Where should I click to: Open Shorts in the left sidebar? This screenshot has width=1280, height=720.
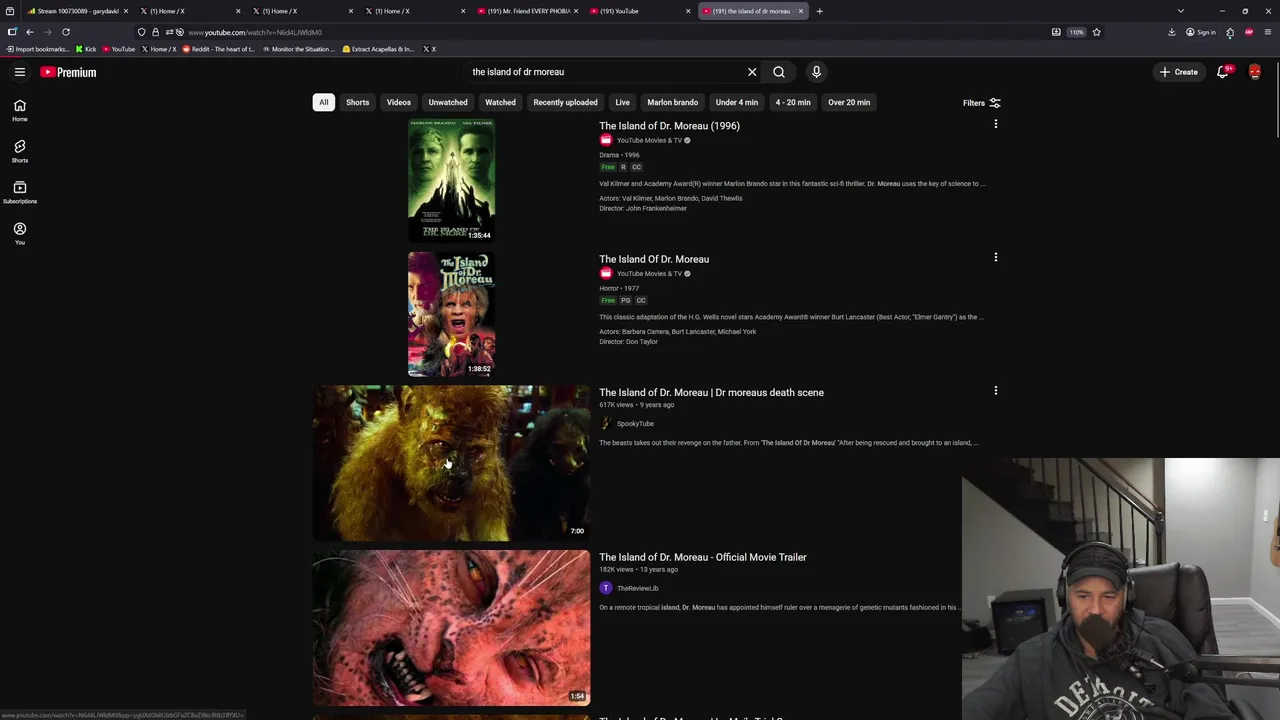pyautogui.click(x=19, y=151)
